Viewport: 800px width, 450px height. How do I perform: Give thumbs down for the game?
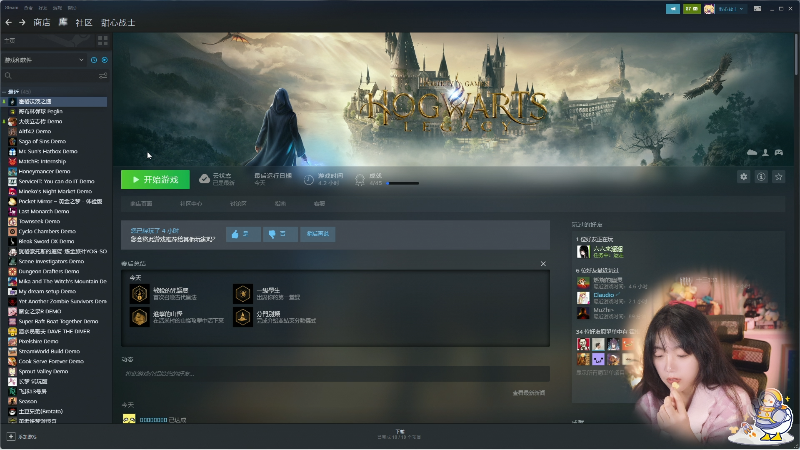point(280,234)
